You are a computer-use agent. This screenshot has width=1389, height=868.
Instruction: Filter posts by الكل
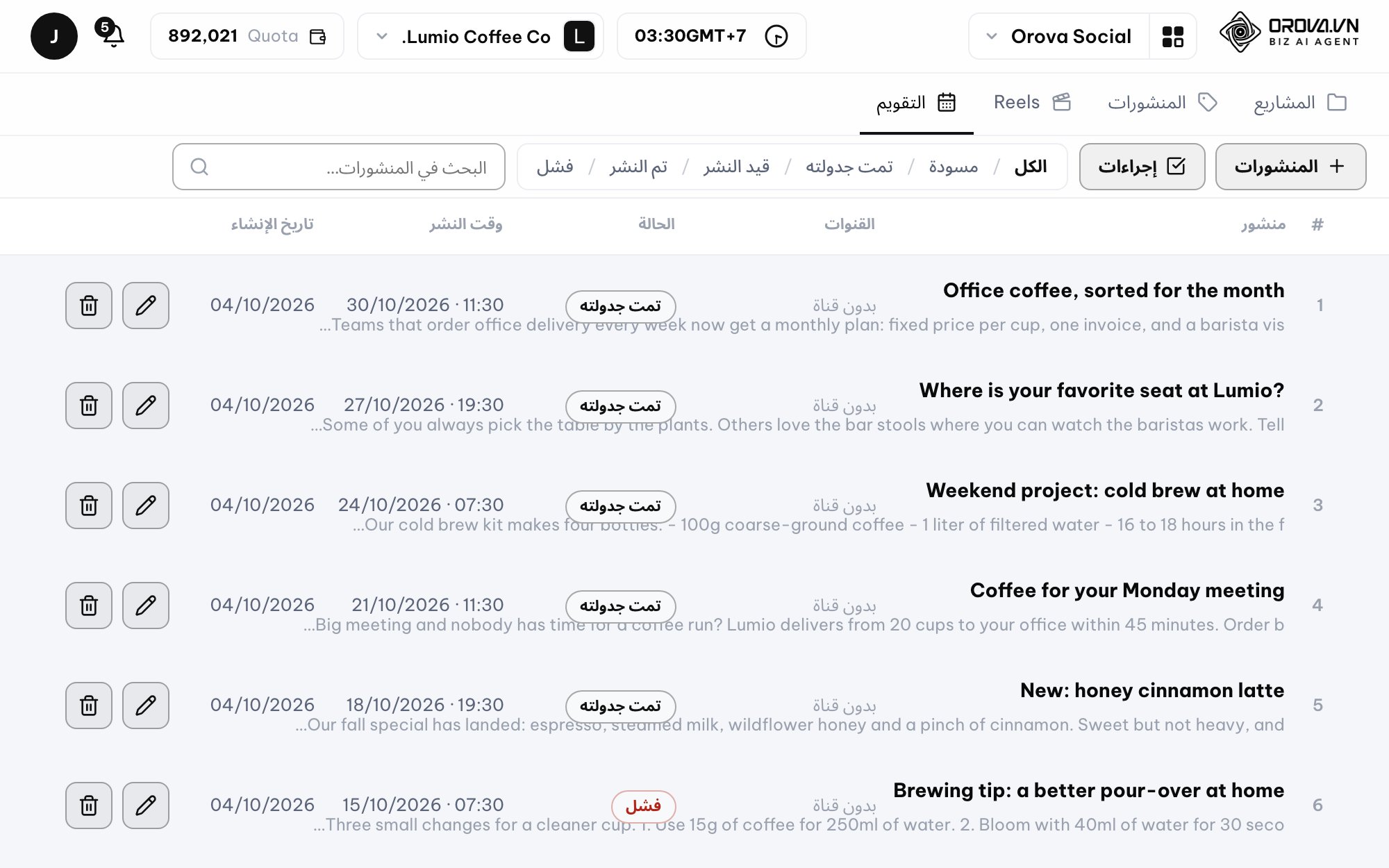point(1031,167)
